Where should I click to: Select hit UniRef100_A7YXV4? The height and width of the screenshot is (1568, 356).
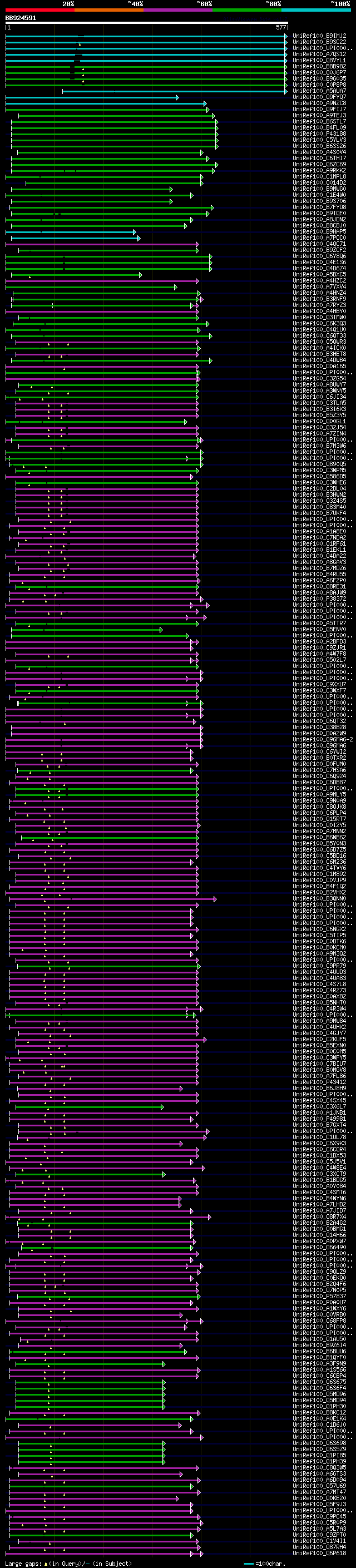[x=319, y=286]
